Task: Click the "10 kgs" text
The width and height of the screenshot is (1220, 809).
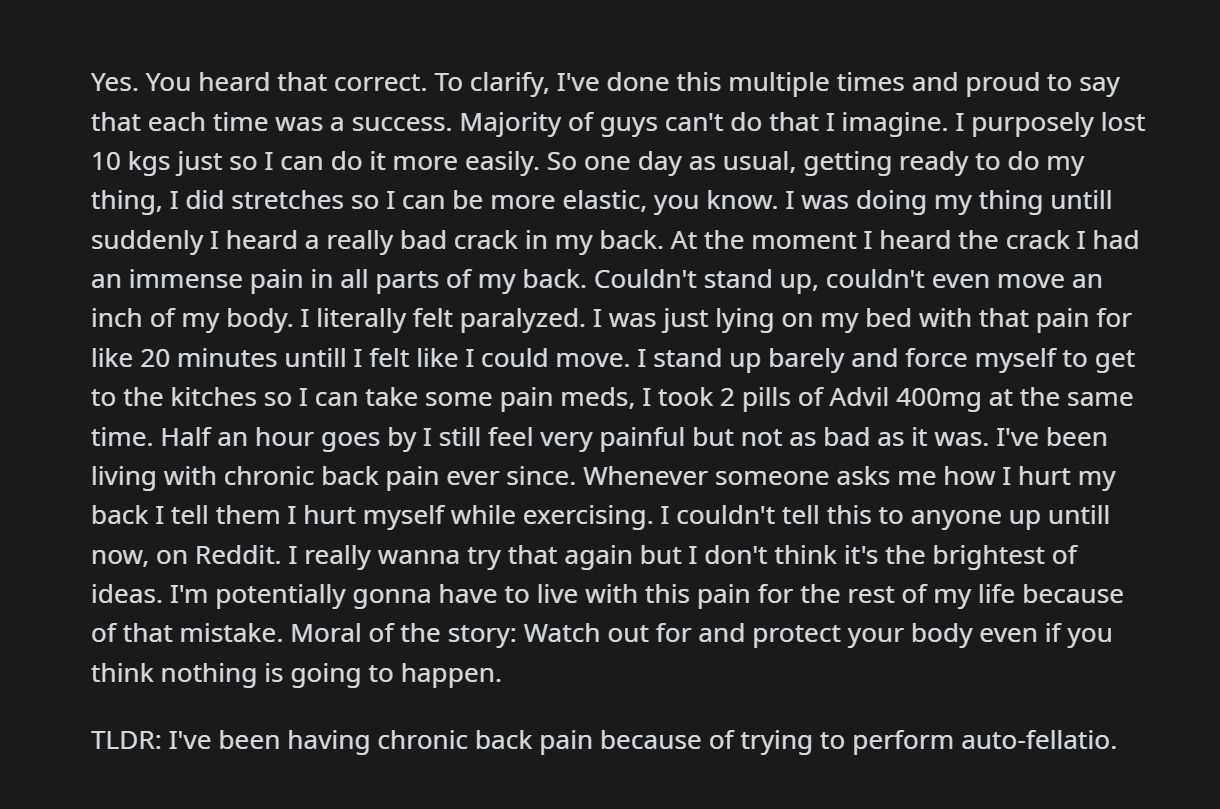Action: (130, 162)
